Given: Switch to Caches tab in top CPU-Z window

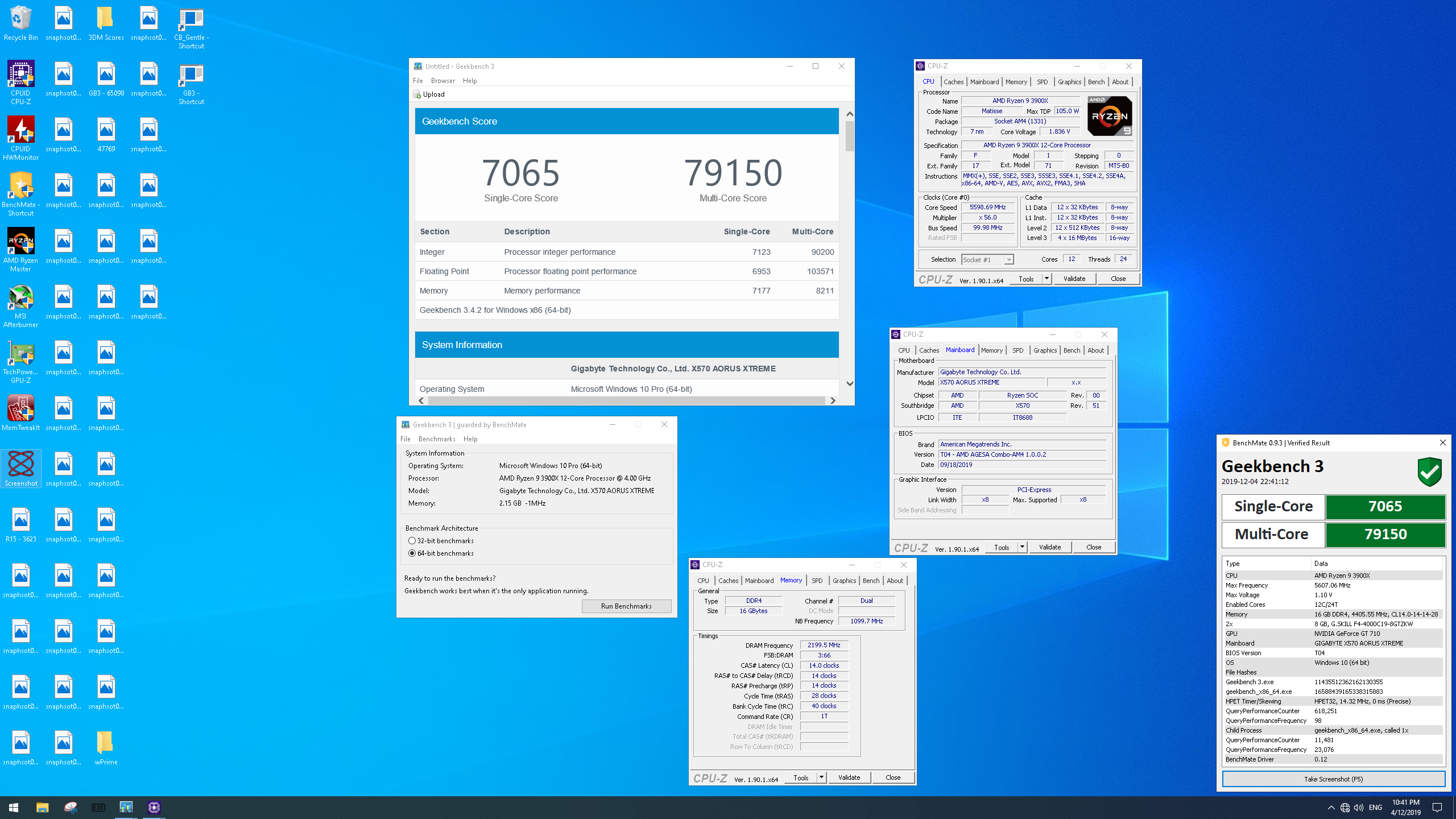Looking at the screenshot, I should 954,82.
